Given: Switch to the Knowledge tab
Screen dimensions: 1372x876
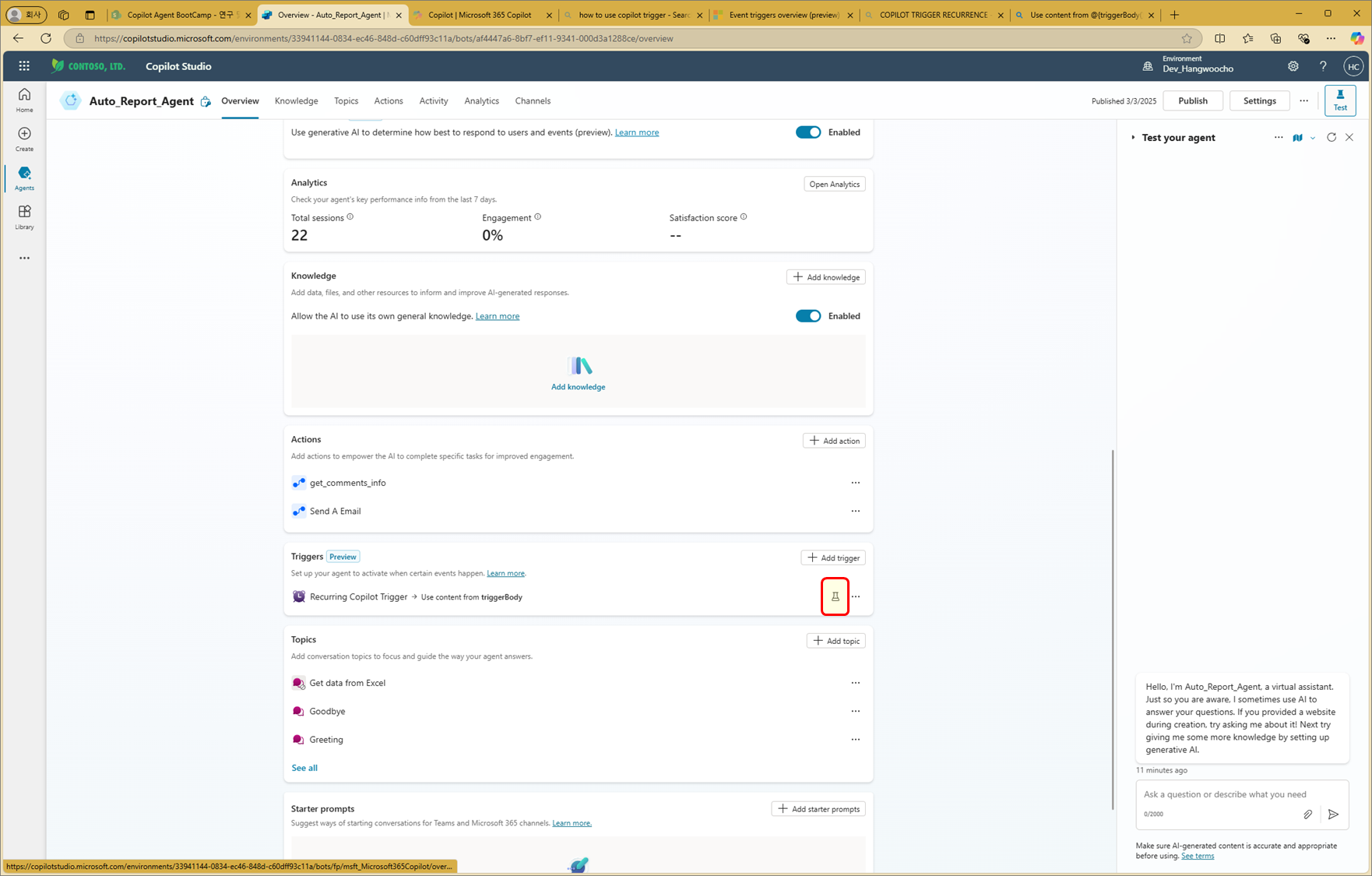Looking at the screenshot, I should 296,100.
